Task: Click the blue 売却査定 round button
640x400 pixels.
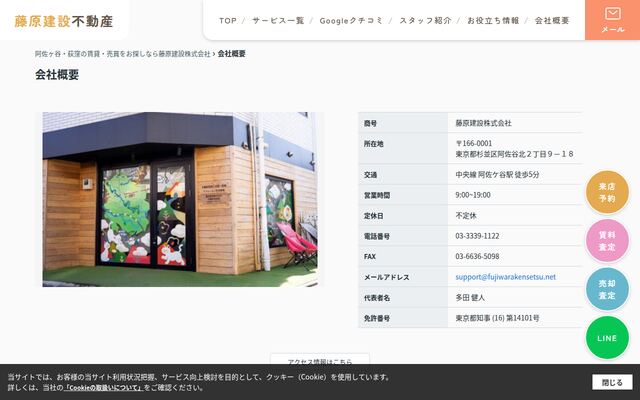Action: (607, 289)
